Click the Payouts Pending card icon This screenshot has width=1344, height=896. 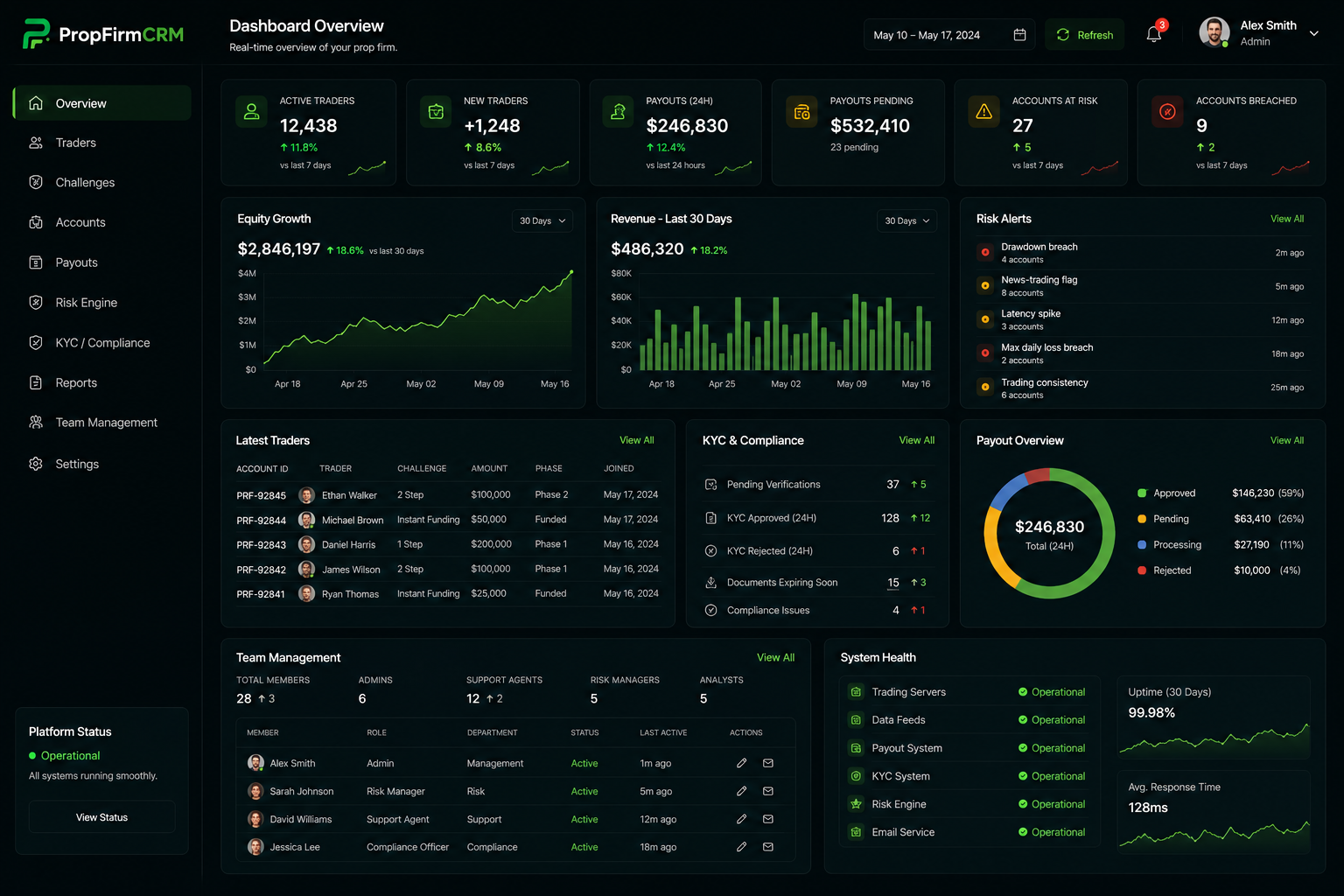click(x=801, y=112)
